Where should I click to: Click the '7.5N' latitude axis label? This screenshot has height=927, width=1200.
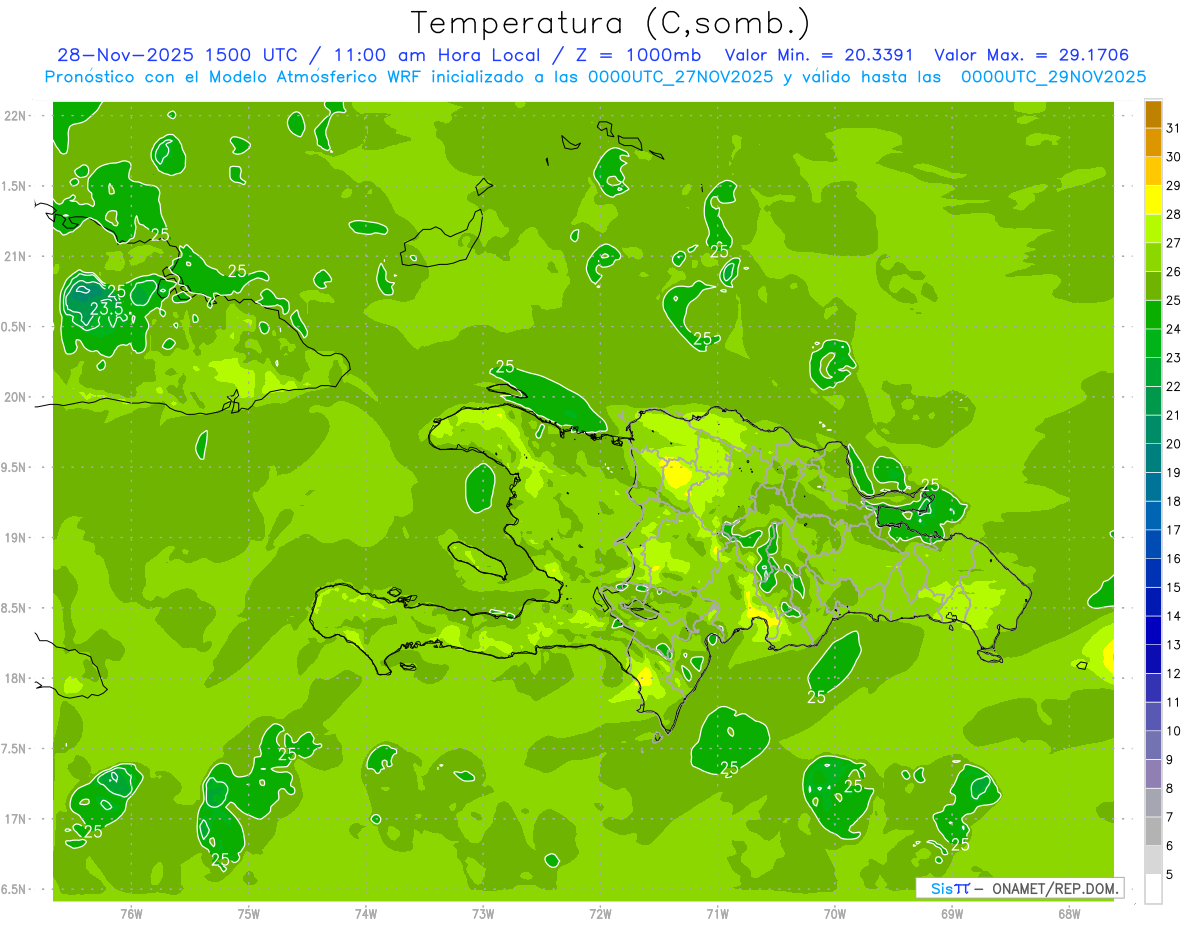[x=13, y=748]
